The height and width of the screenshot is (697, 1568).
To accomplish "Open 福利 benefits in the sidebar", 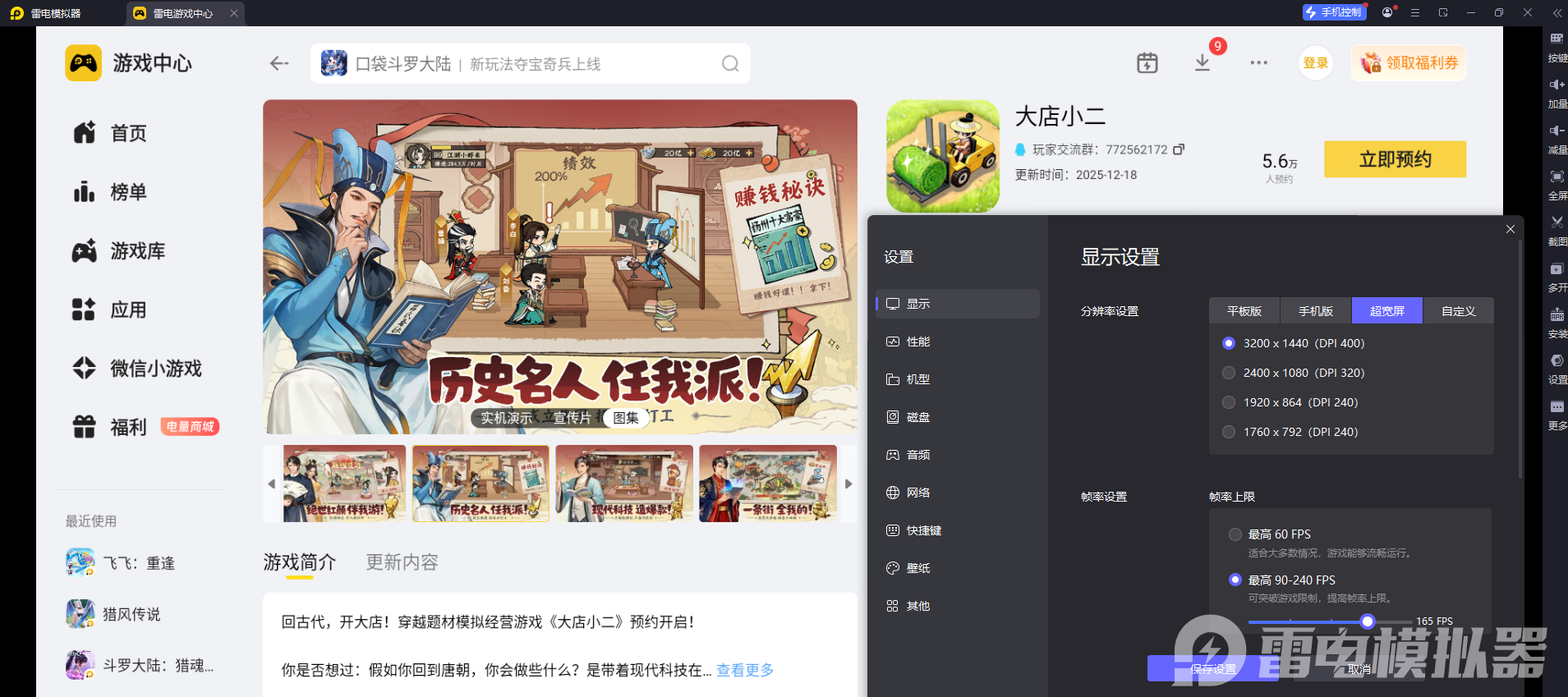I will click(x=110, y=427).
